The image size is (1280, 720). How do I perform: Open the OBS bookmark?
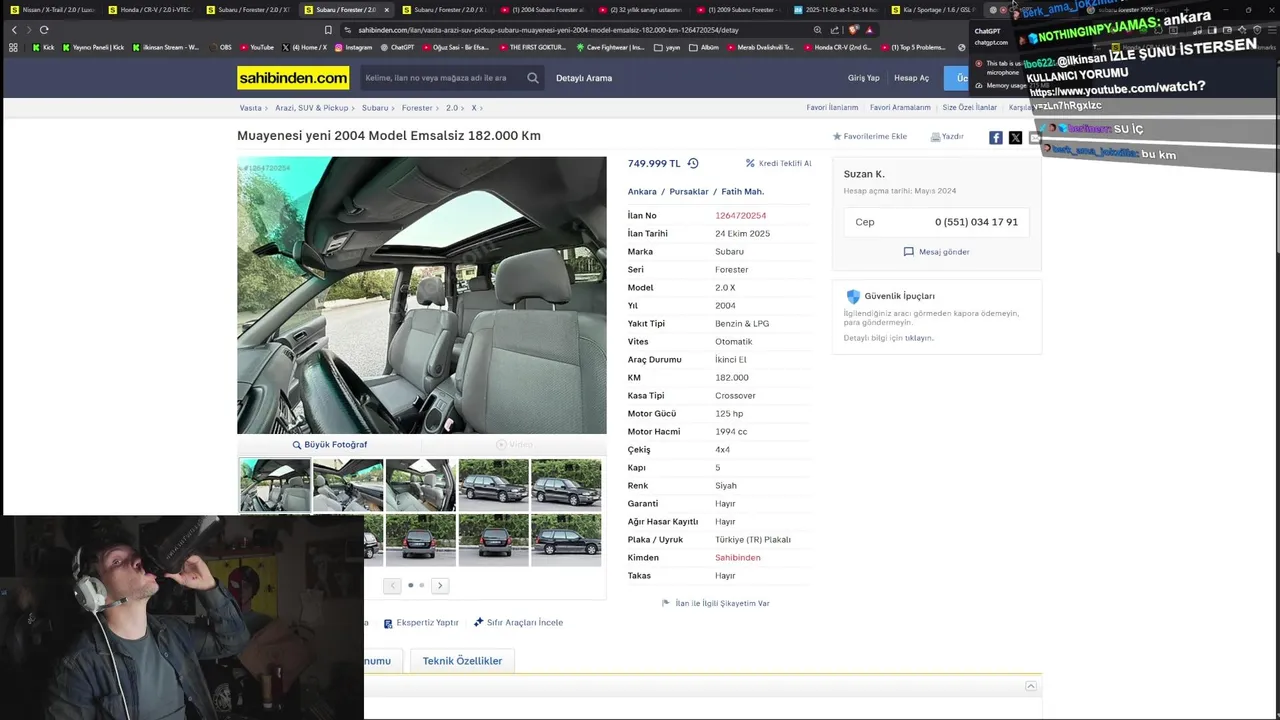(x=220, y=47)
